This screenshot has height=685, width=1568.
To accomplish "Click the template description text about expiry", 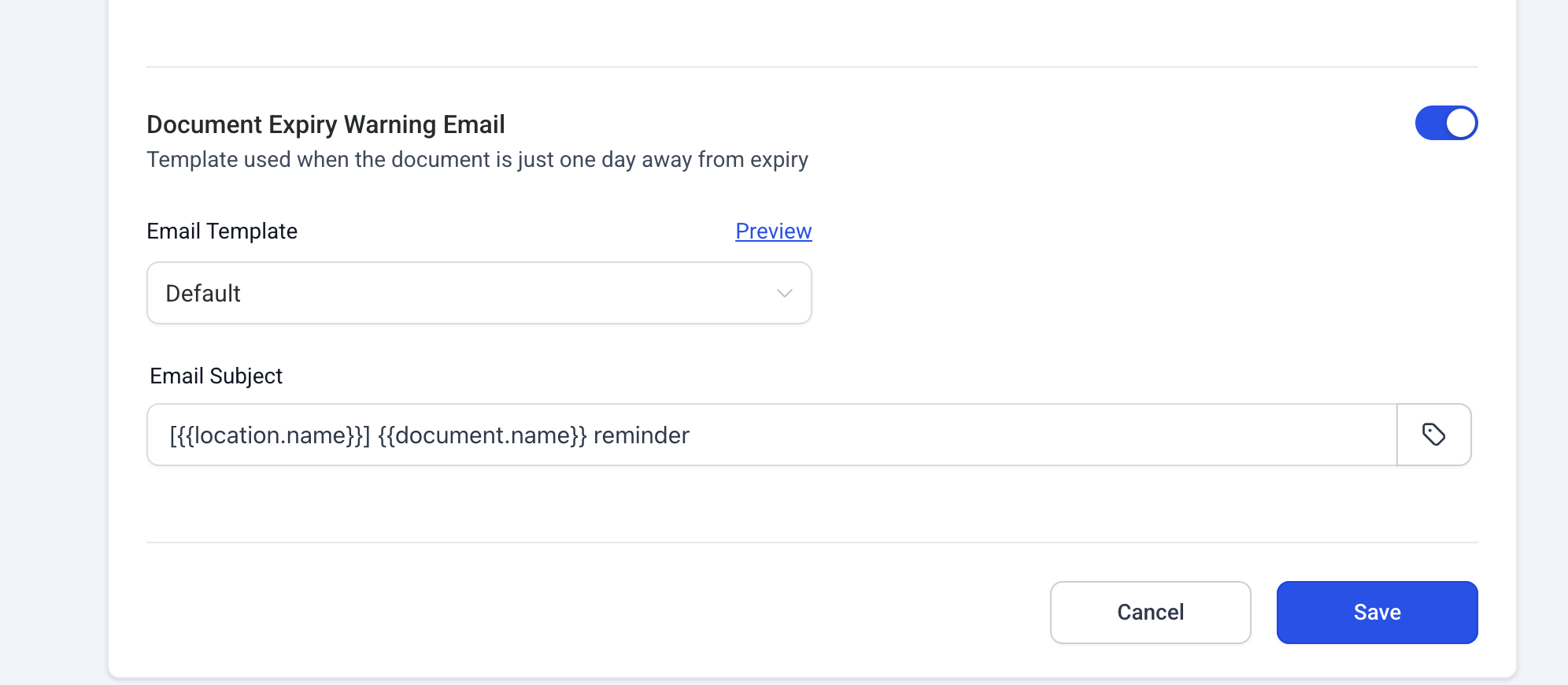I will click(477, 160).
